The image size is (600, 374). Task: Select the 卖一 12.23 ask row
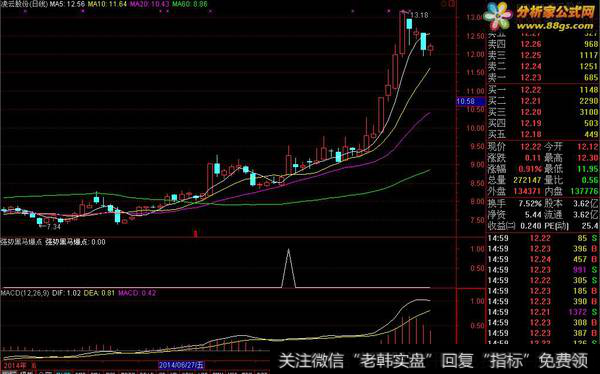(543, 77)
